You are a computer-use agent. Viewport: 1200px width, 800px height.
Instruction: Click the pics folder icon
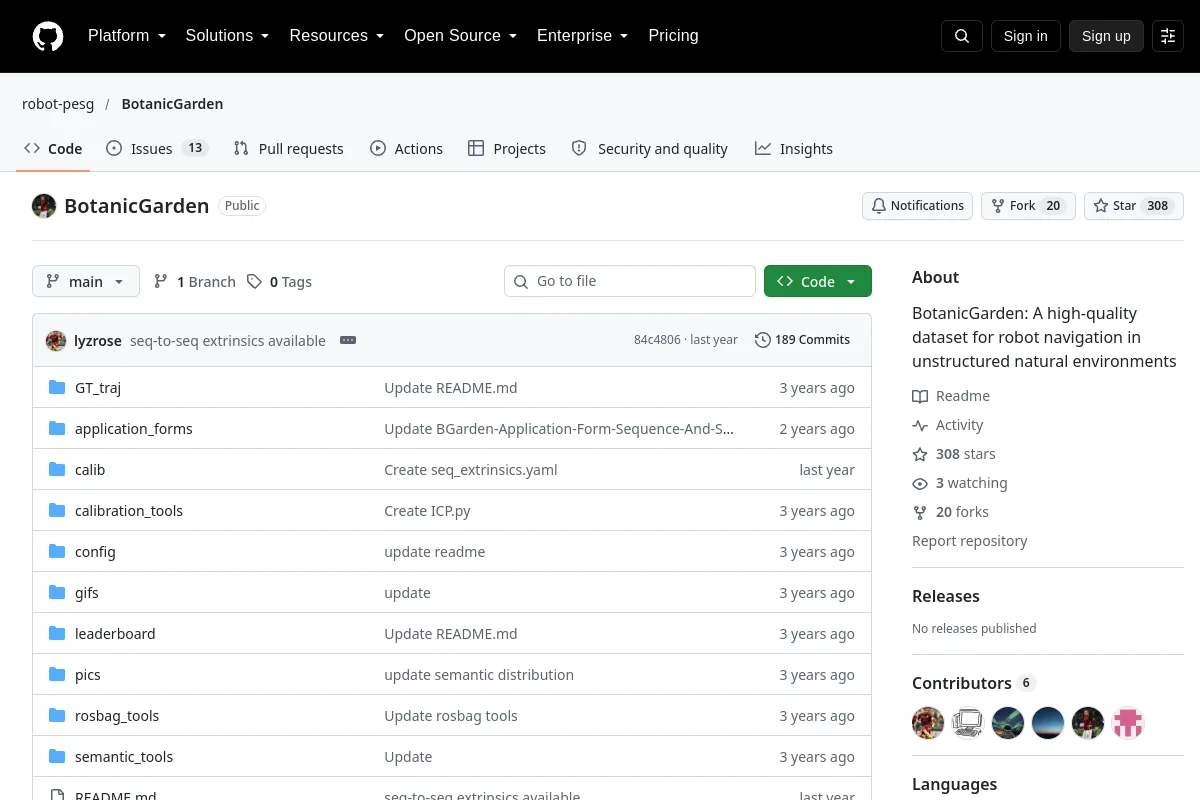pyautogui.click(x=57, y=675)
